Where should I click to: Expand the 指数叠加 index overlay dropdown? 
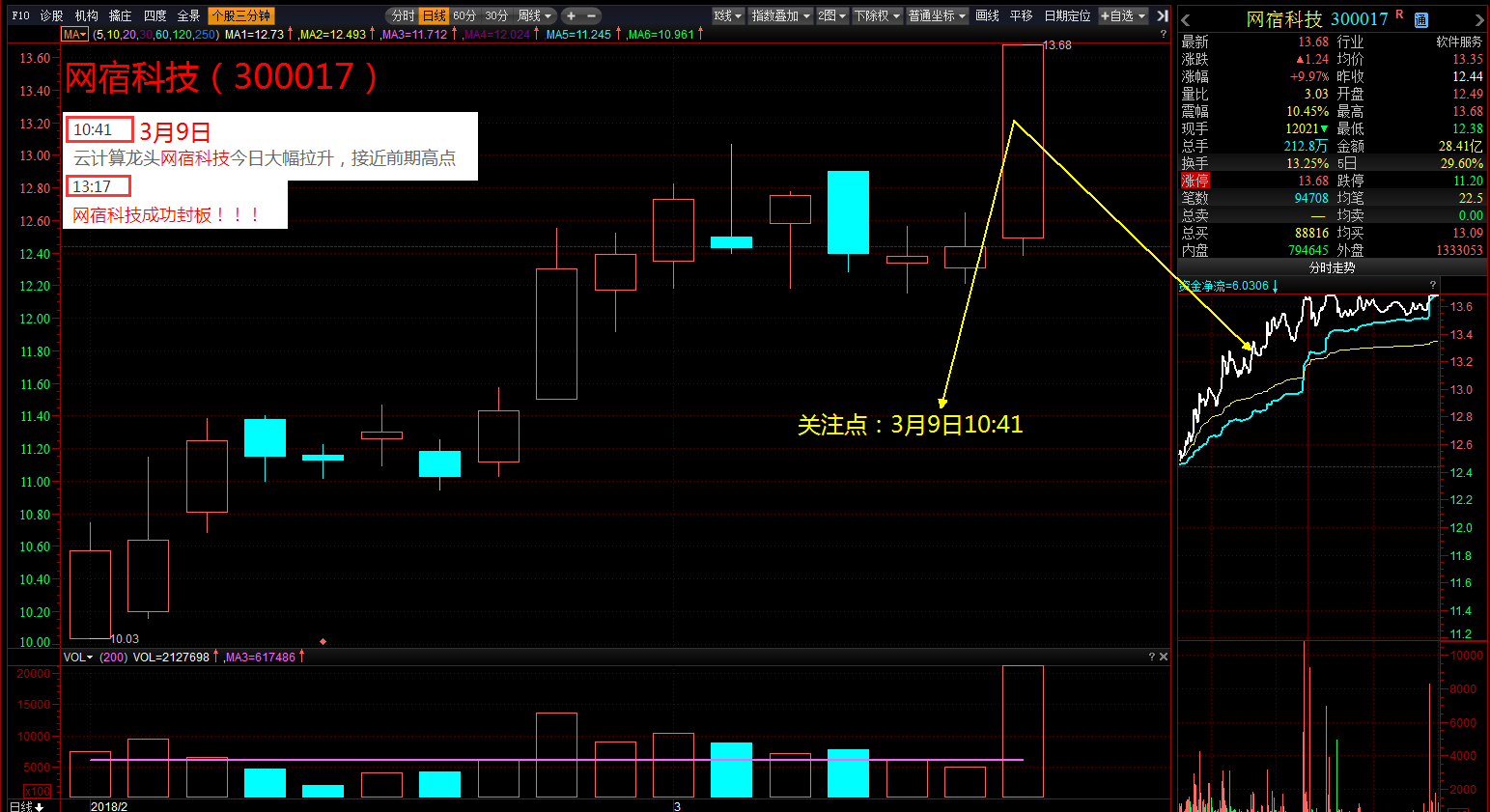780,15
